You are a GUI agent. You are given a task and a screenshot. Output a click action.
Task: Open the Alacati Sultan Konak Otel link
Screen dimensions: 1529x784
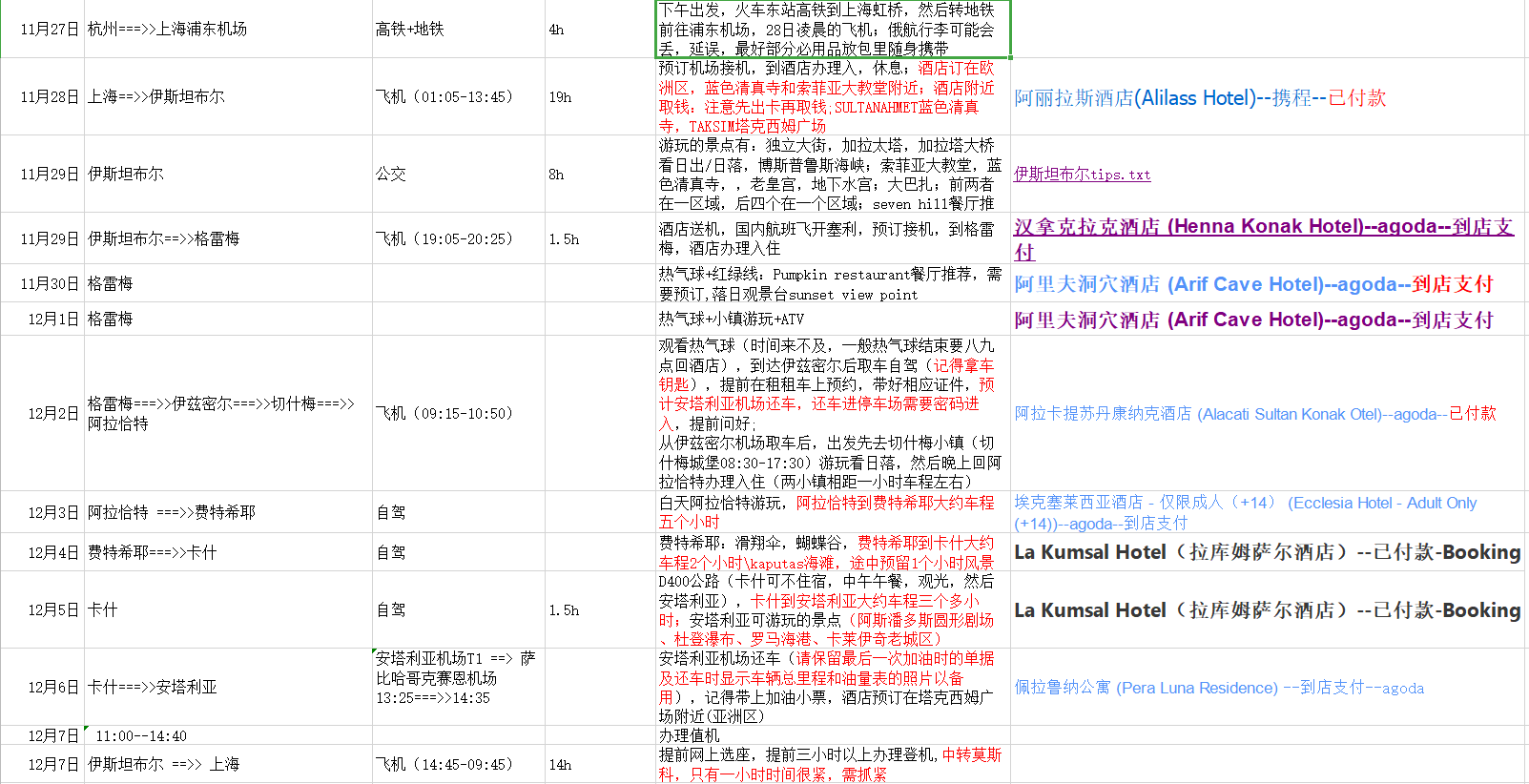1255,414
